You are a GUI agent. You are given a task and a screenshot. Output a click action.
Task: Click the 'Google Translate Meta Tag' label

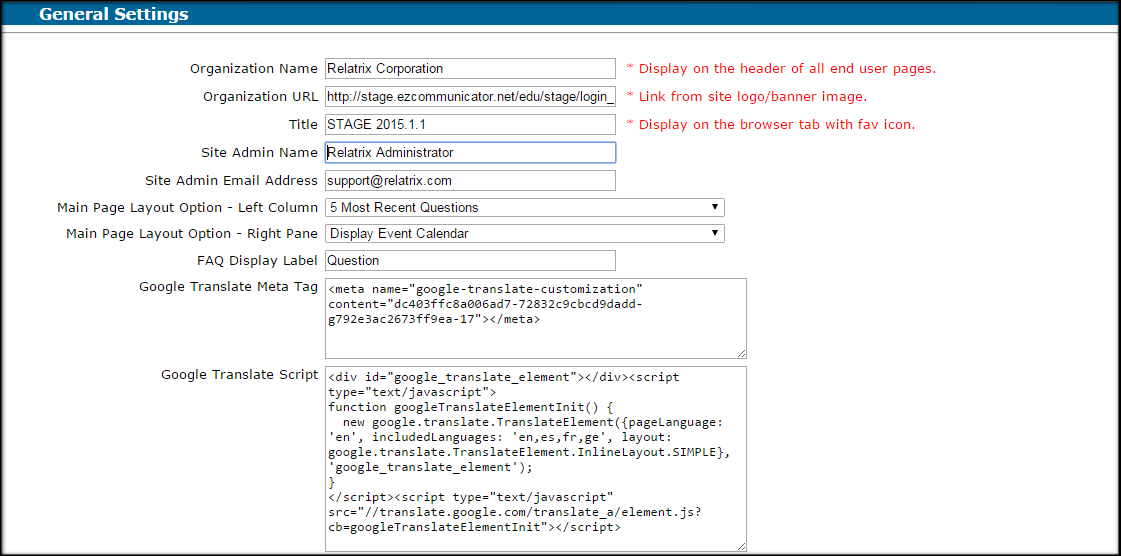[229, 287]
